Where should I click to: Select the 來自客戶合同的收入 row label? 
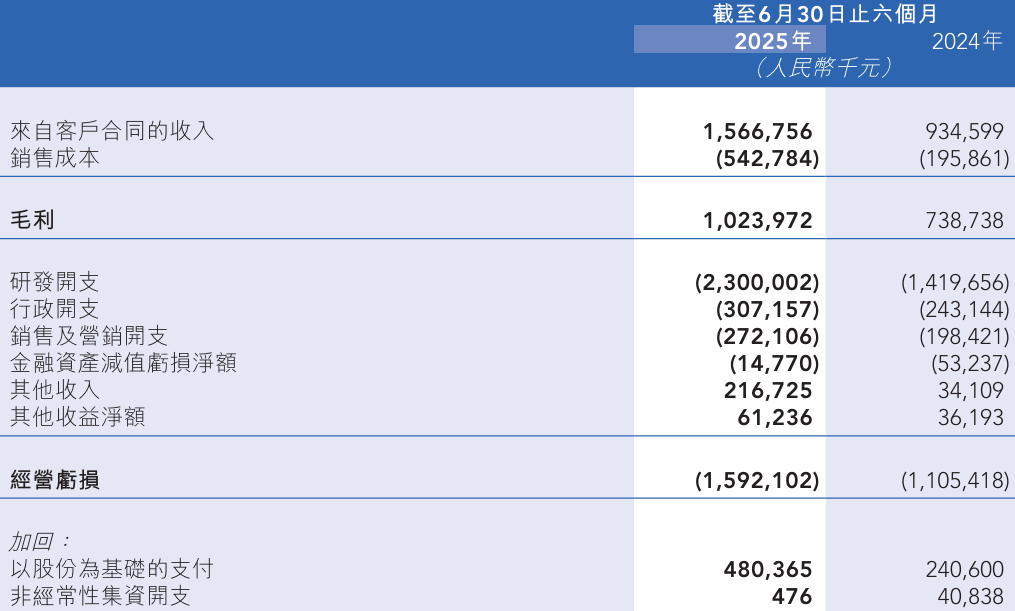(x=112, y=131)
